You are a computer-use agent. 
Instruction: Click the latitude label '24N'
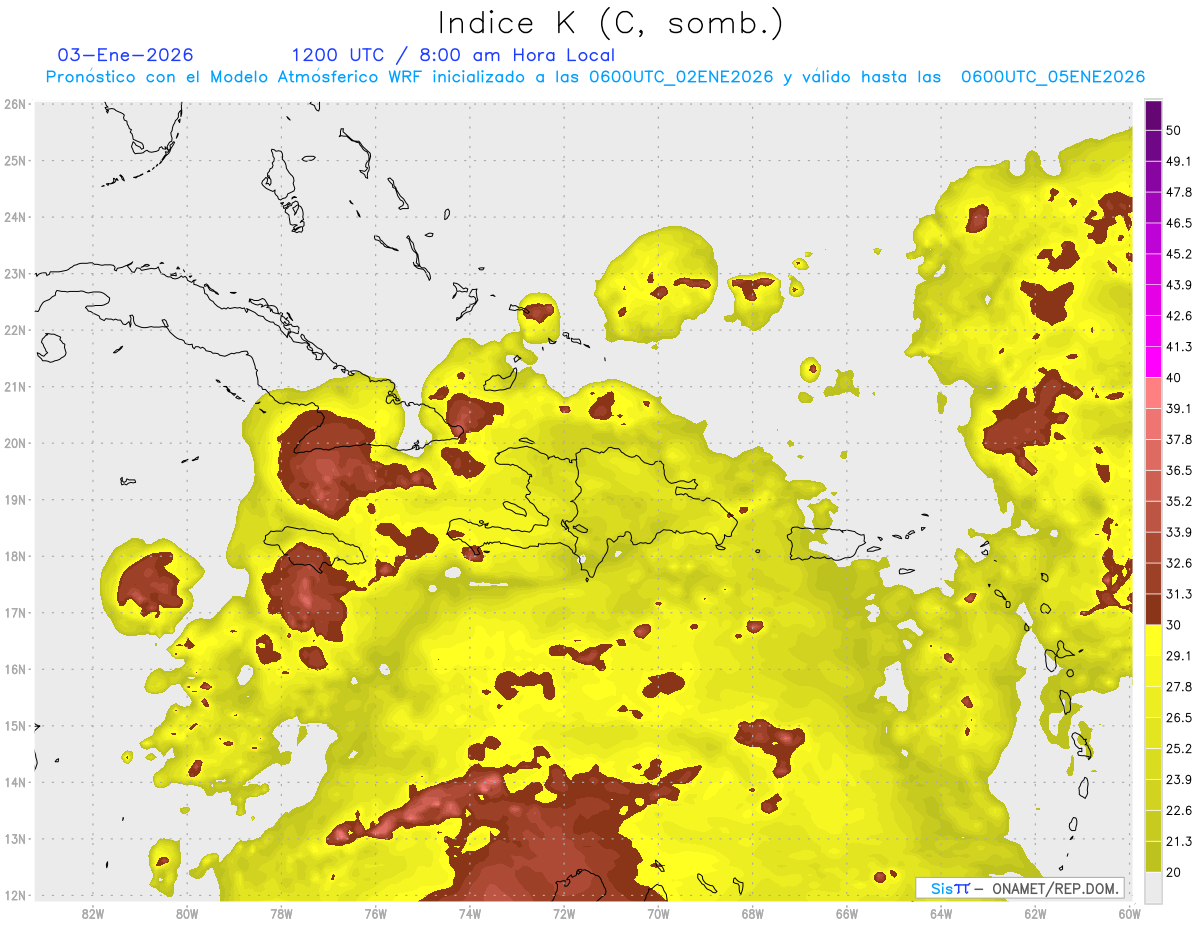point(15,217)
